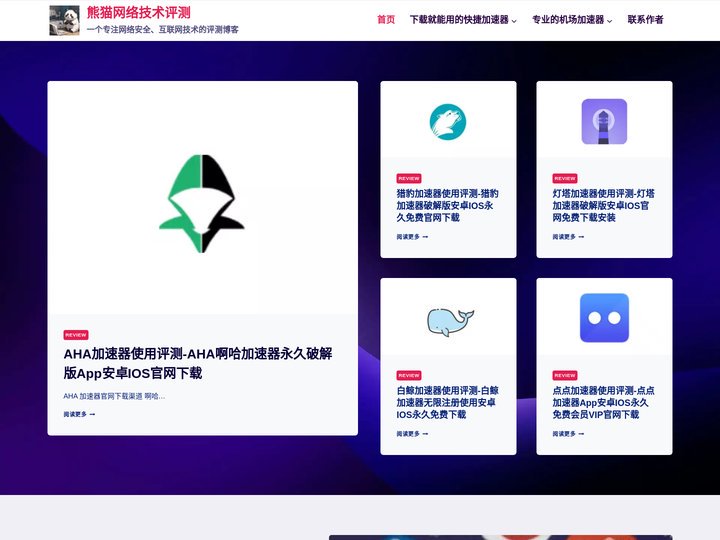This screenshot has height=540, width=720.
Task: Click the panda site logo image
Action: 64,20
